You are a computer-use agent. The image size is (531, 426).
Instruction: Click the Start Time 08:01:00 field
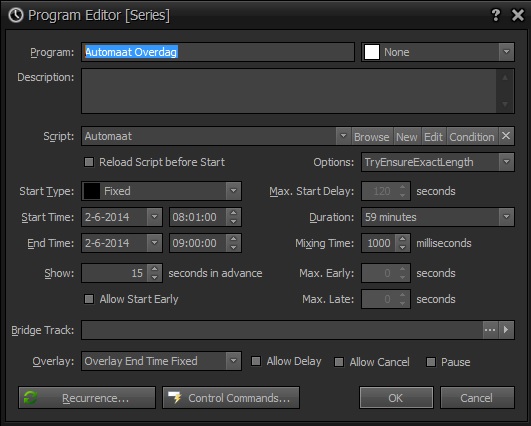point(198,217)
